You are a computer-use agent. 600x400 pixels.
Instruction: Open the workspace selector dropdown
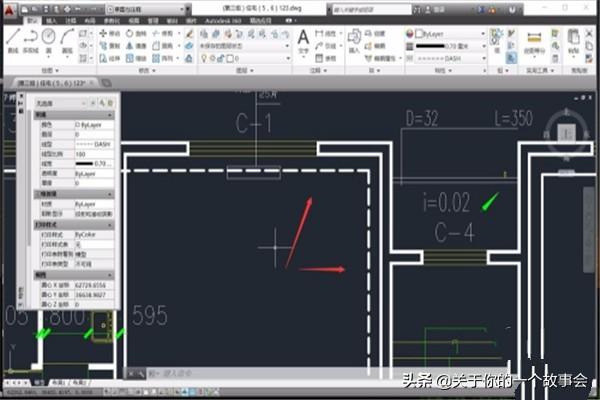(x=147, y=9)
